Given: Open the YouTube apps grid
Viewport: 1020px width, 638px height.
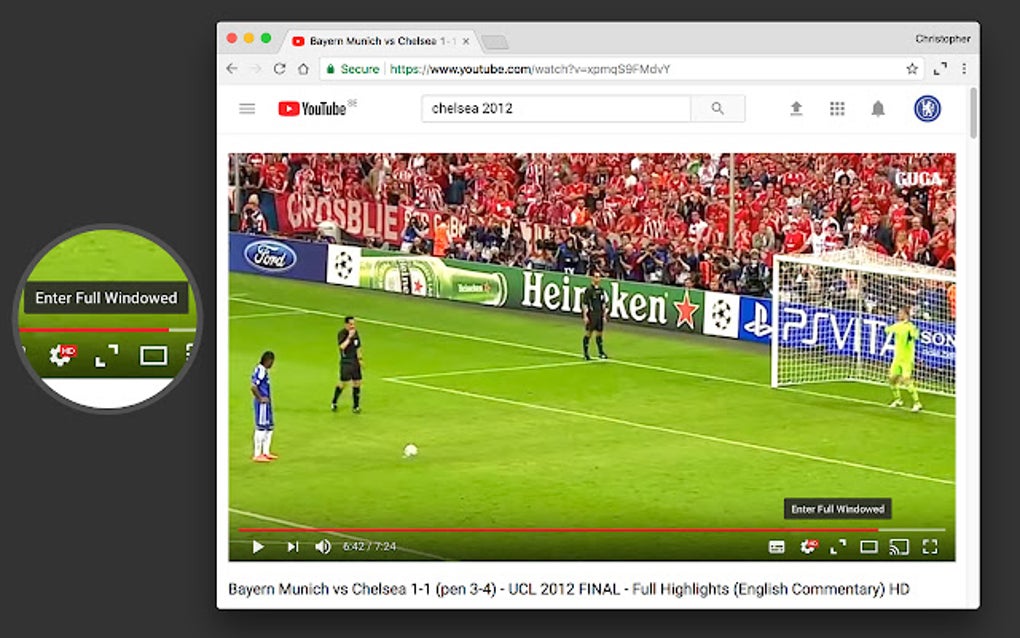Looking at the screenshot, I should (837, 108).
